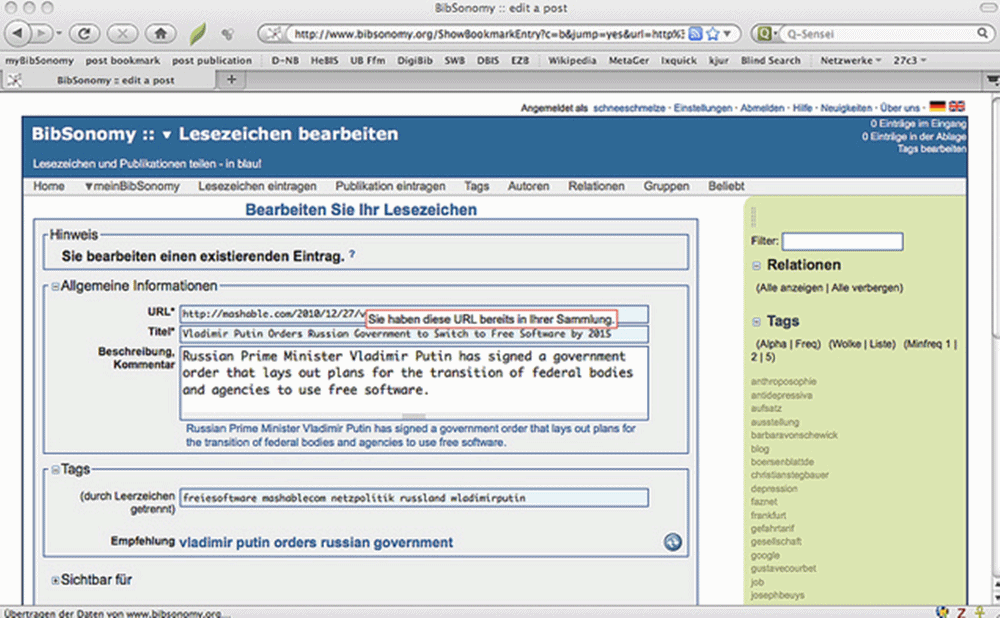Reload the page with the refresh button

pyautogui.click(x=84, y=33)
